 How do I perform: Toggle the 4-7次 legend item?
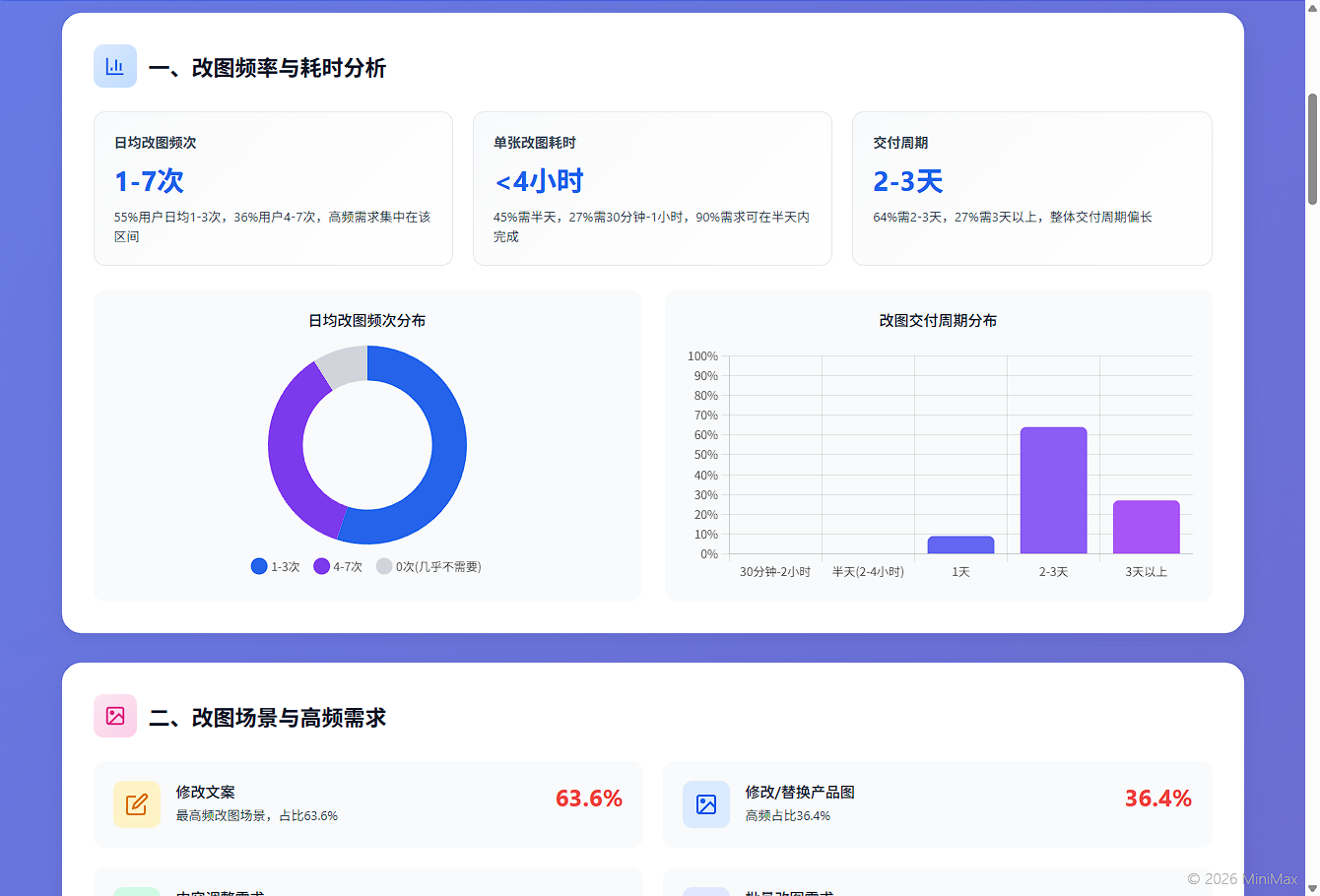click(x=338, y=566)
